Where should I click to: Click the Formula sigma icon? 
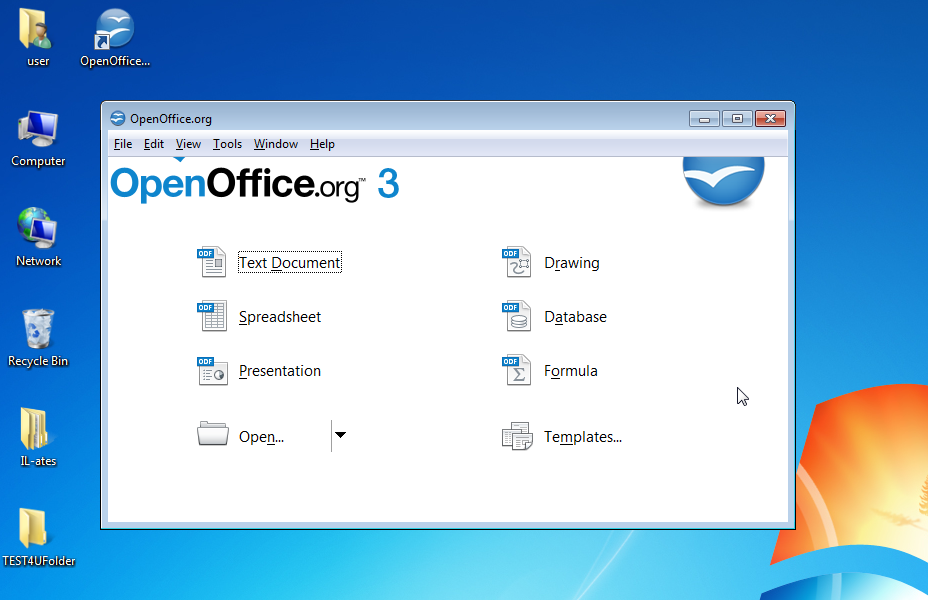tap(517, 370)
